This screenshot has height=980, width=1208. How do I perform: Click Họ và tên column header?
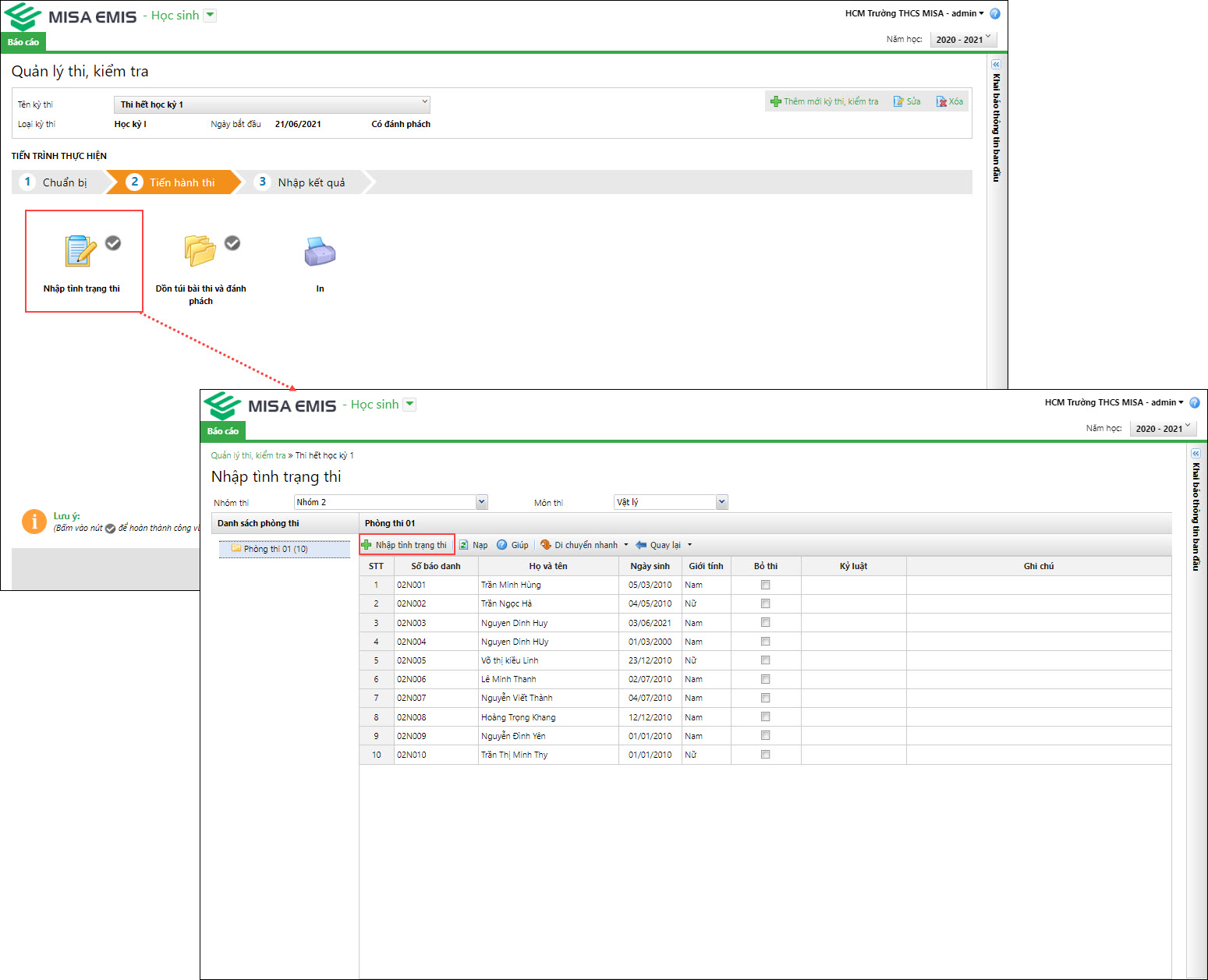[x=548, y=566]
